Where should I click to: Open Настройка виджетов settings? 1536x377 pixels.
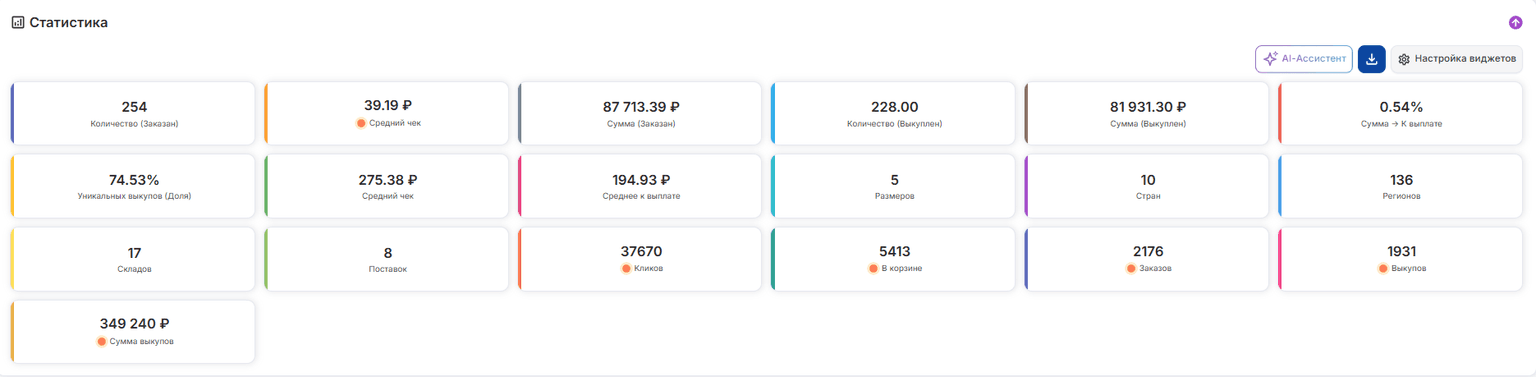click(1457, 59)
